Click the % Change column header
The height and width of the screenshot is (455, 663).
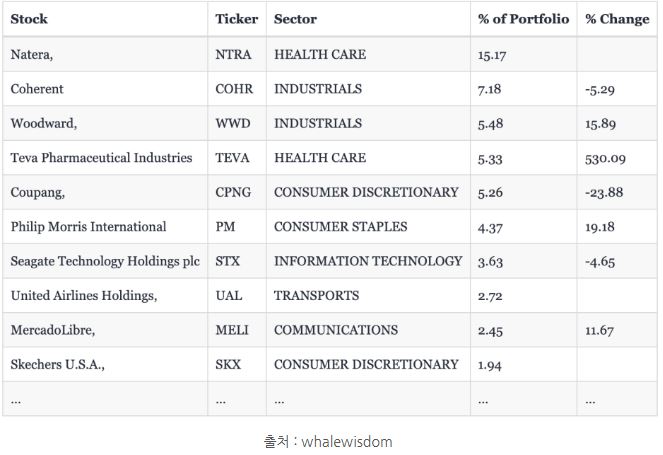[x=617, y=19]
